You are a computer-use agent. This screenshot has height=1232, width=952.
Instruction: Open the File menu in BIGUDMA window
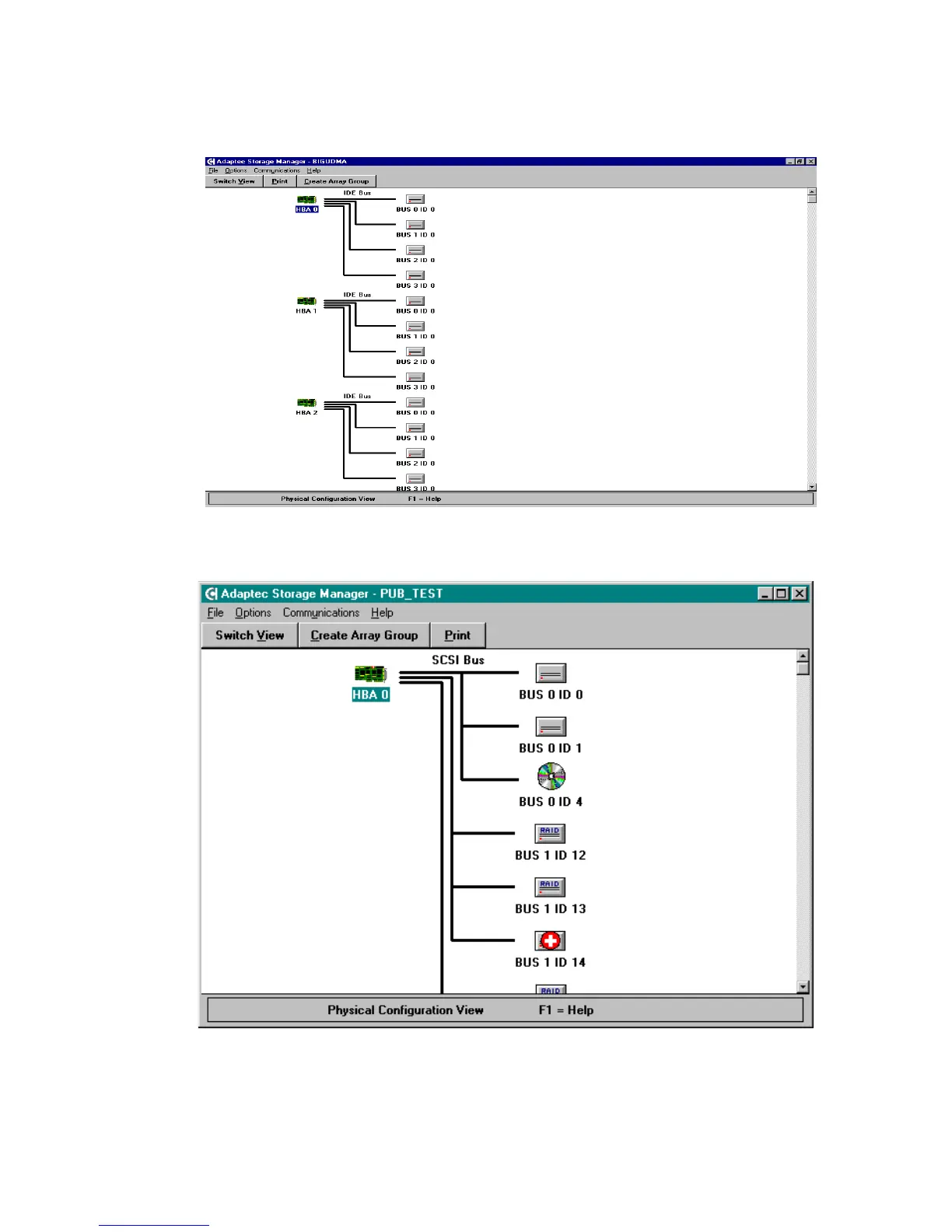[x=213, y=170]
